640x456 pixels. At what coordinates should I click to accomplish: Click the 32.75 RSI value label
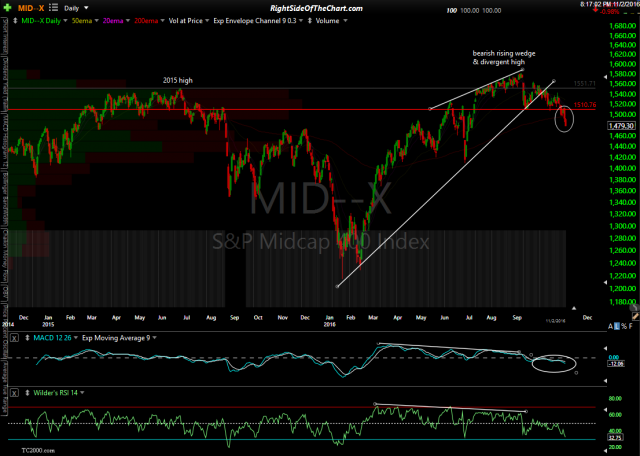614,437
